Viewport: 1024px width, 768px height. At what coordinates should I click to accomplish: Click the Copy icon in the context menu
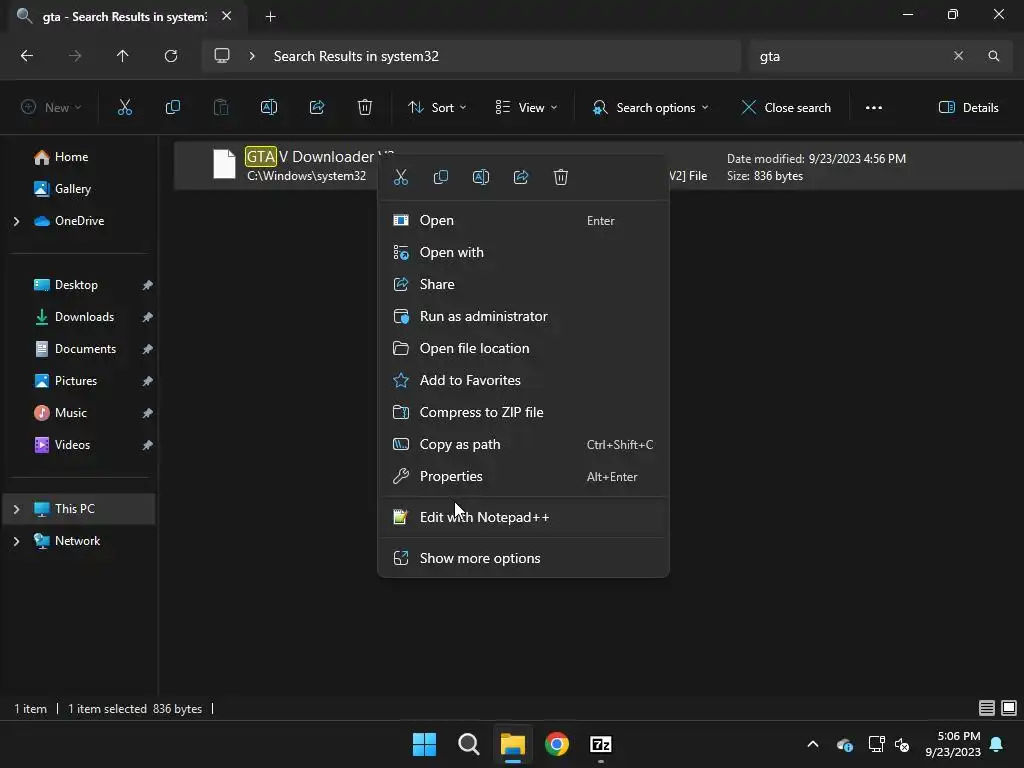[441, 177]
